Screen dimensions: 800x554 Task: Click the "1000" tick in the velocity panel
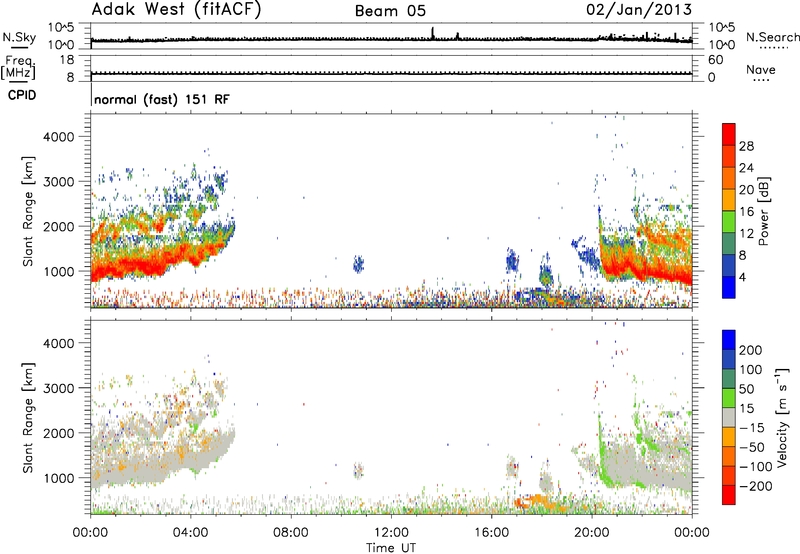click(x=59, y=478)
